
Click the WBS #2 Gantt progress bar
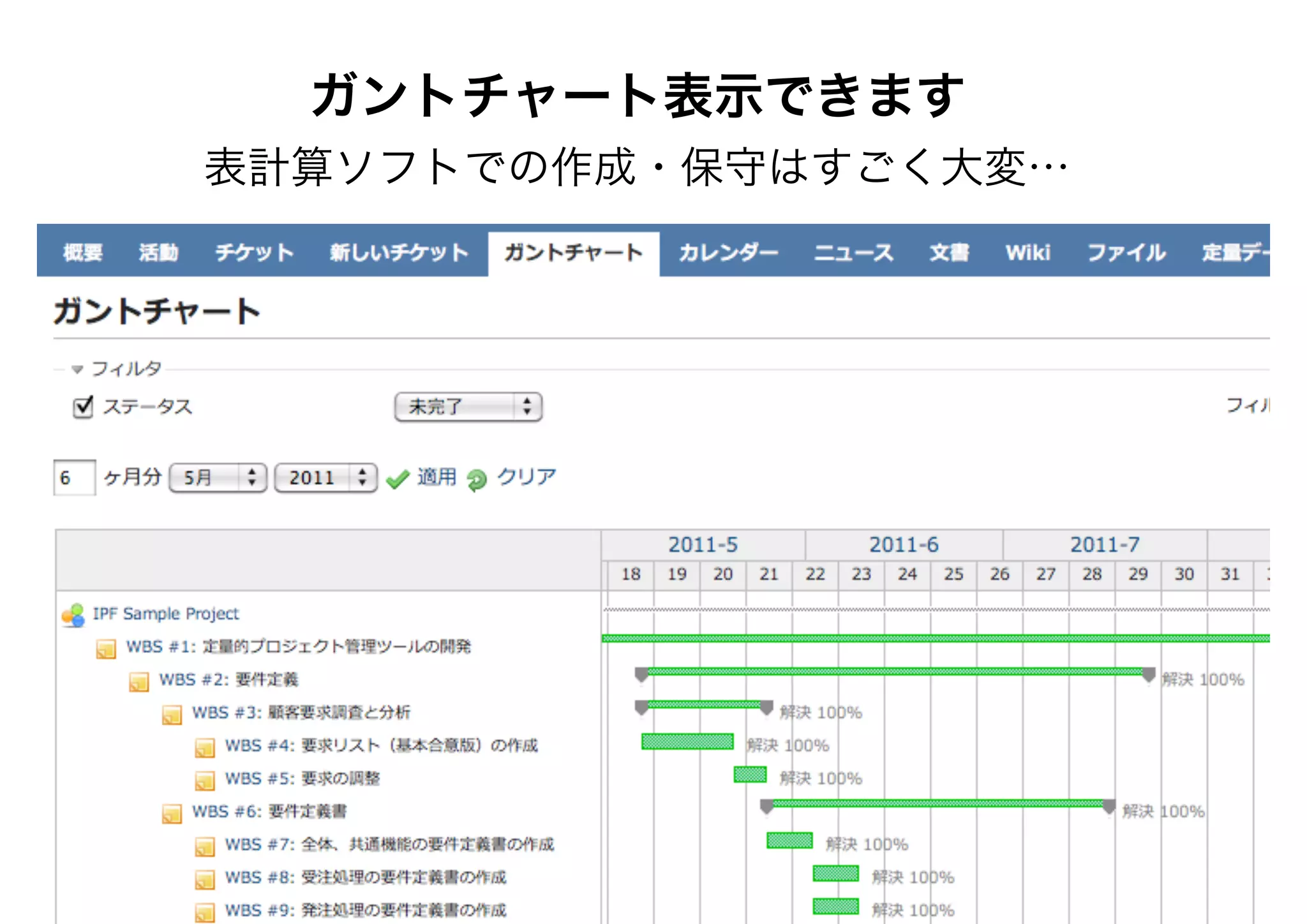(x=895, y=672)
